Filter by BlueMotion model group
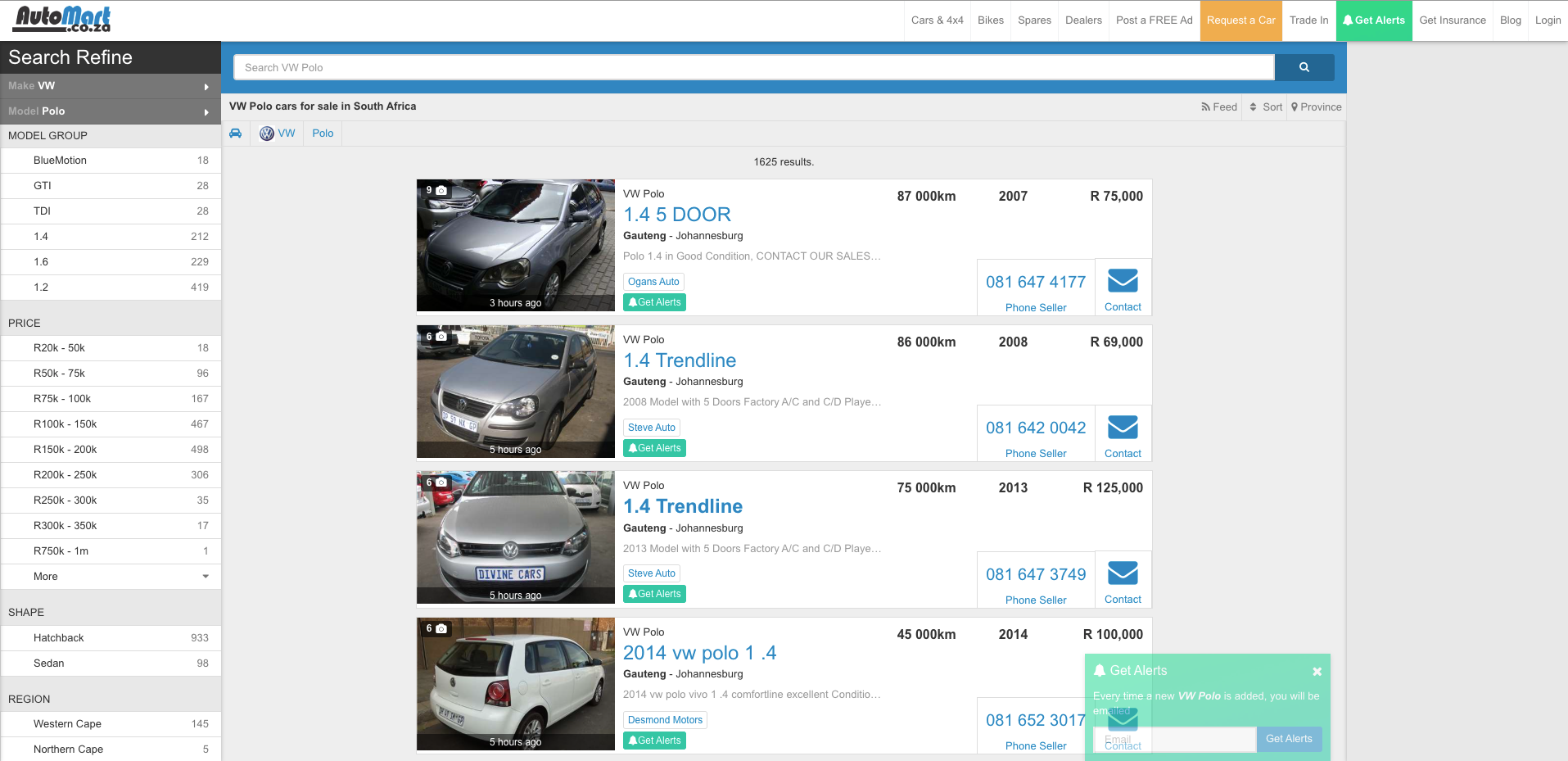The width and height of the screenshot is (1568, 761). (x=111, y=161)
